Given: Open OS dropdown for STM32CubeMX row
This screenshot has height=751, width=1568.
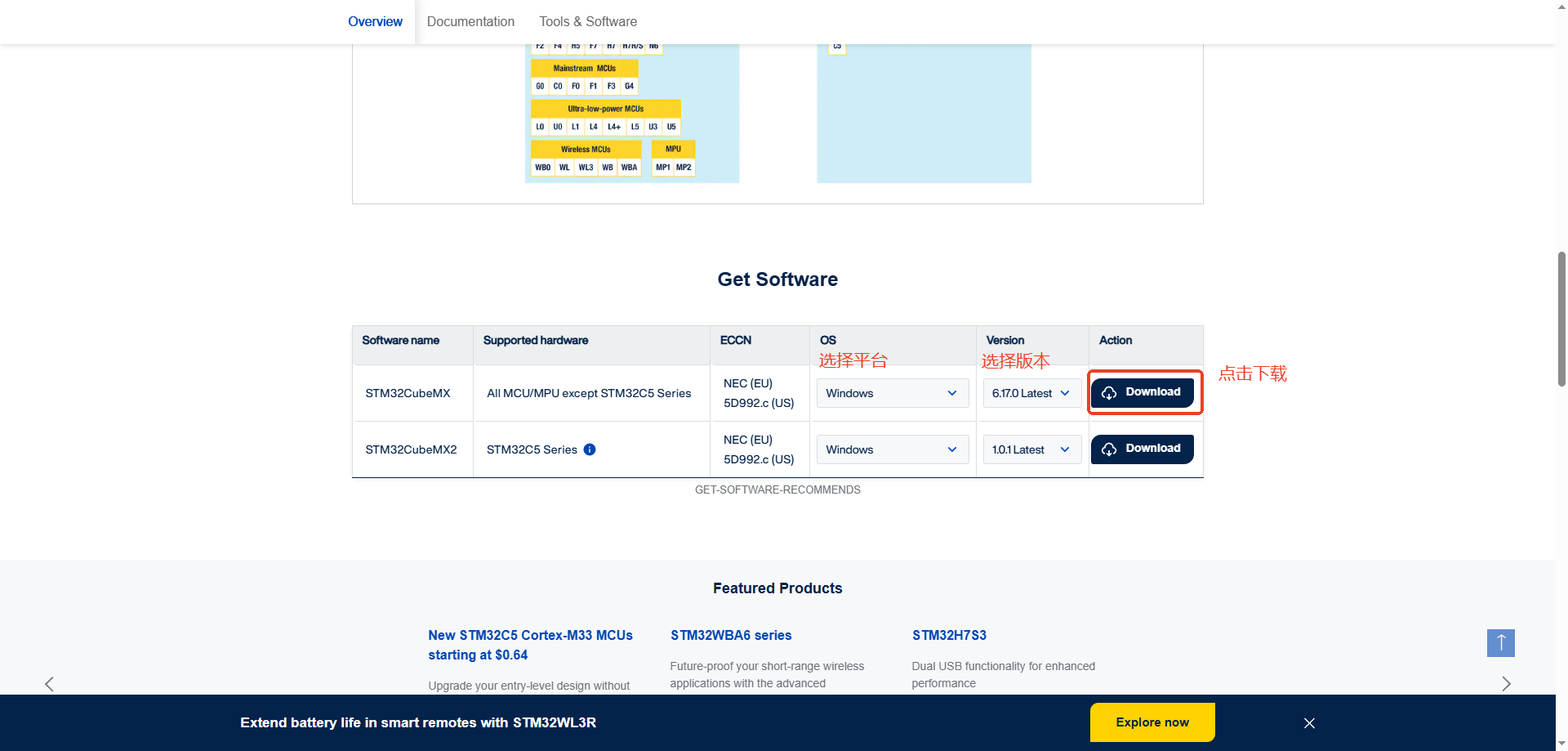Looking at the screenshot, I should tap(893, 393).
